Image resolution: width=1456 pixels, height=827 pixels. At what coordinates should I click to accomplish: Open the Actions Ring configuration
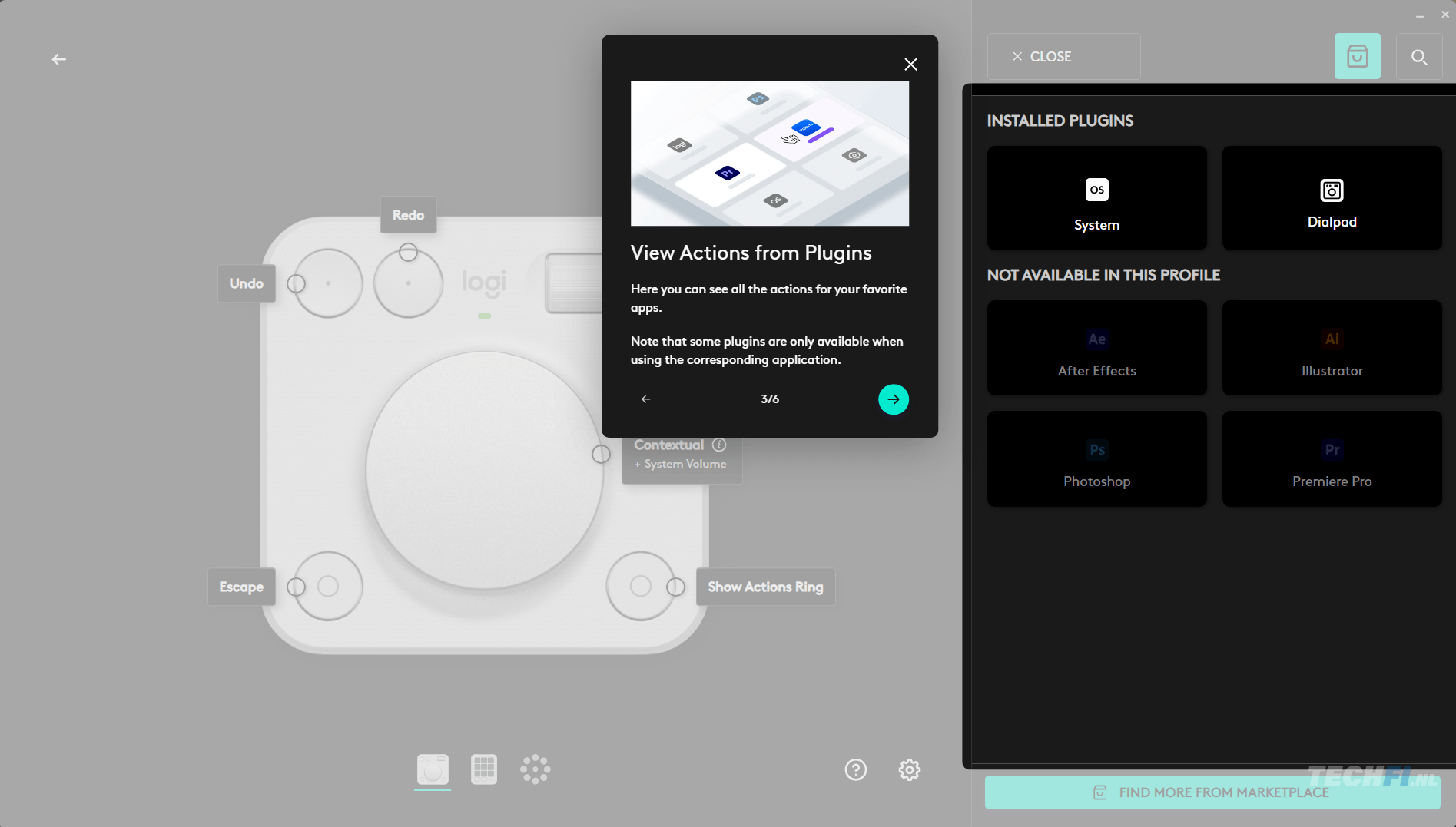(535, 769)
